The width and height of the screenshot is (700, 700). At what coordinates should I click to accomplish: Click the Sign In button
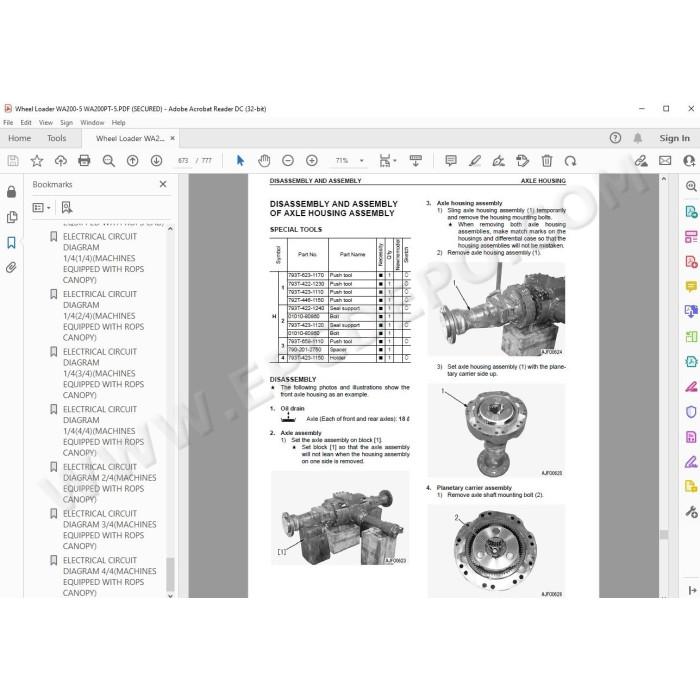pyautogui.click(x=675, y=138)
